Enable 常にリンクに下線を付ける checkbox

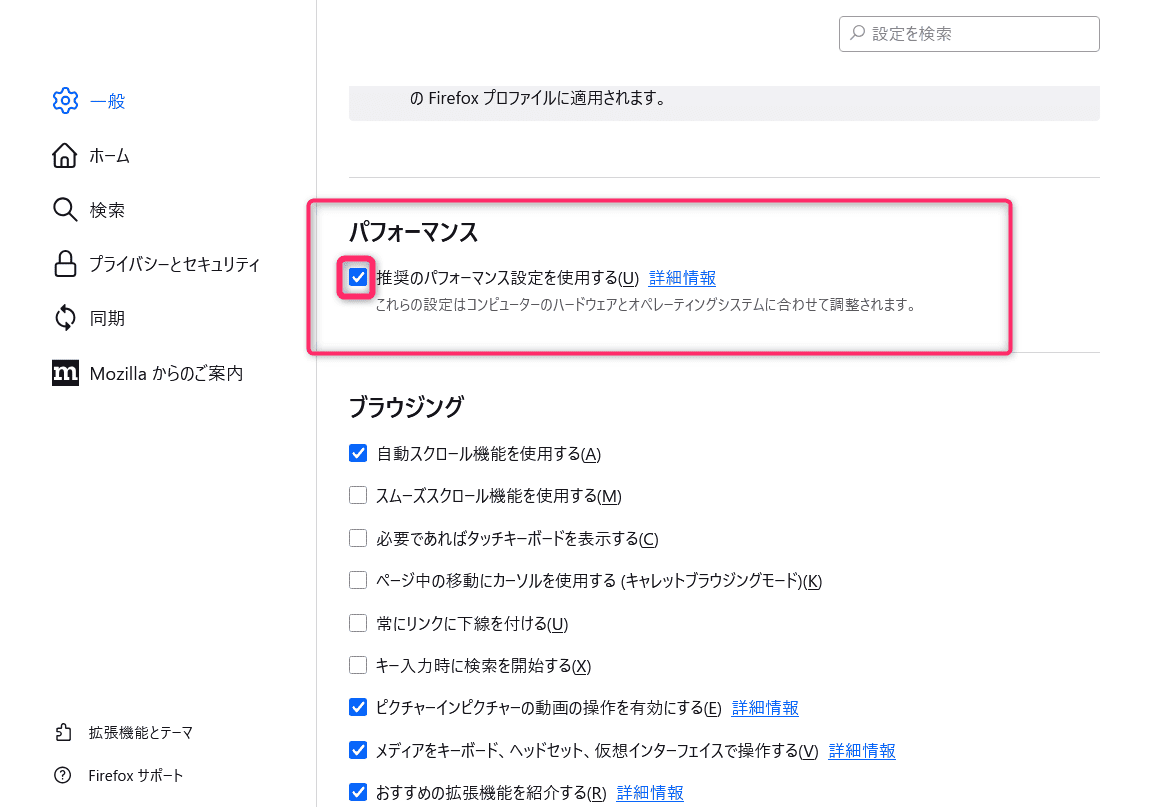(x=358, y=623)
